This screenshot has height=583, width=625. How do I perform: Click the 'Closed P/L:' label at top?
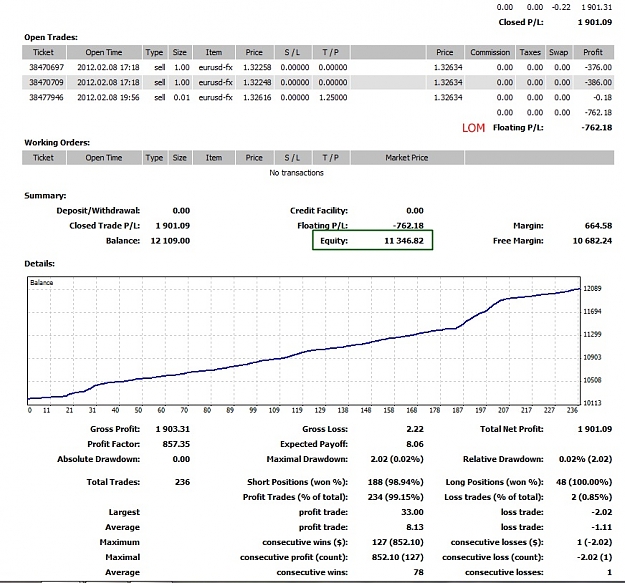pyautogui.click(x=521, y=22)
